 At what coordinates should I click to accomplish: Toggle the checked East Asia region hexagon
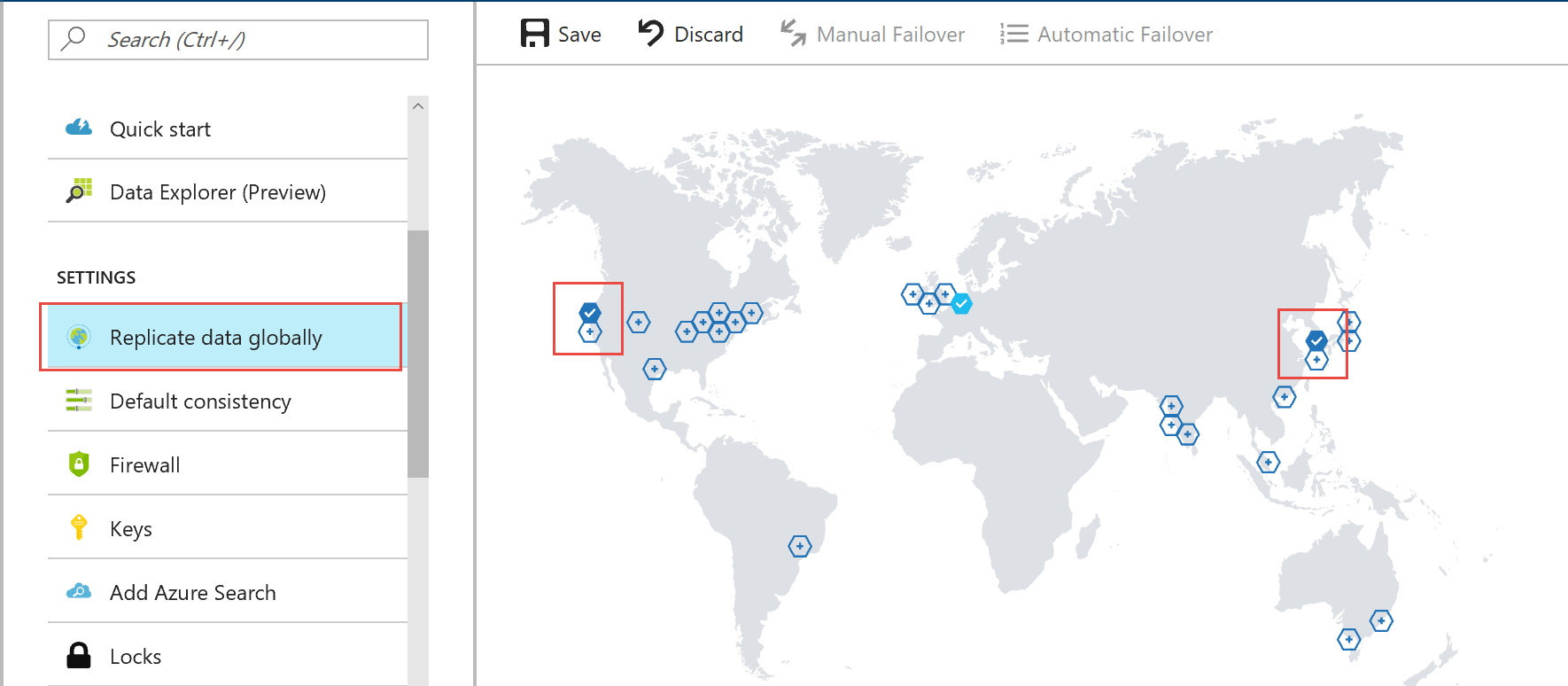[x=1316, y=339]
